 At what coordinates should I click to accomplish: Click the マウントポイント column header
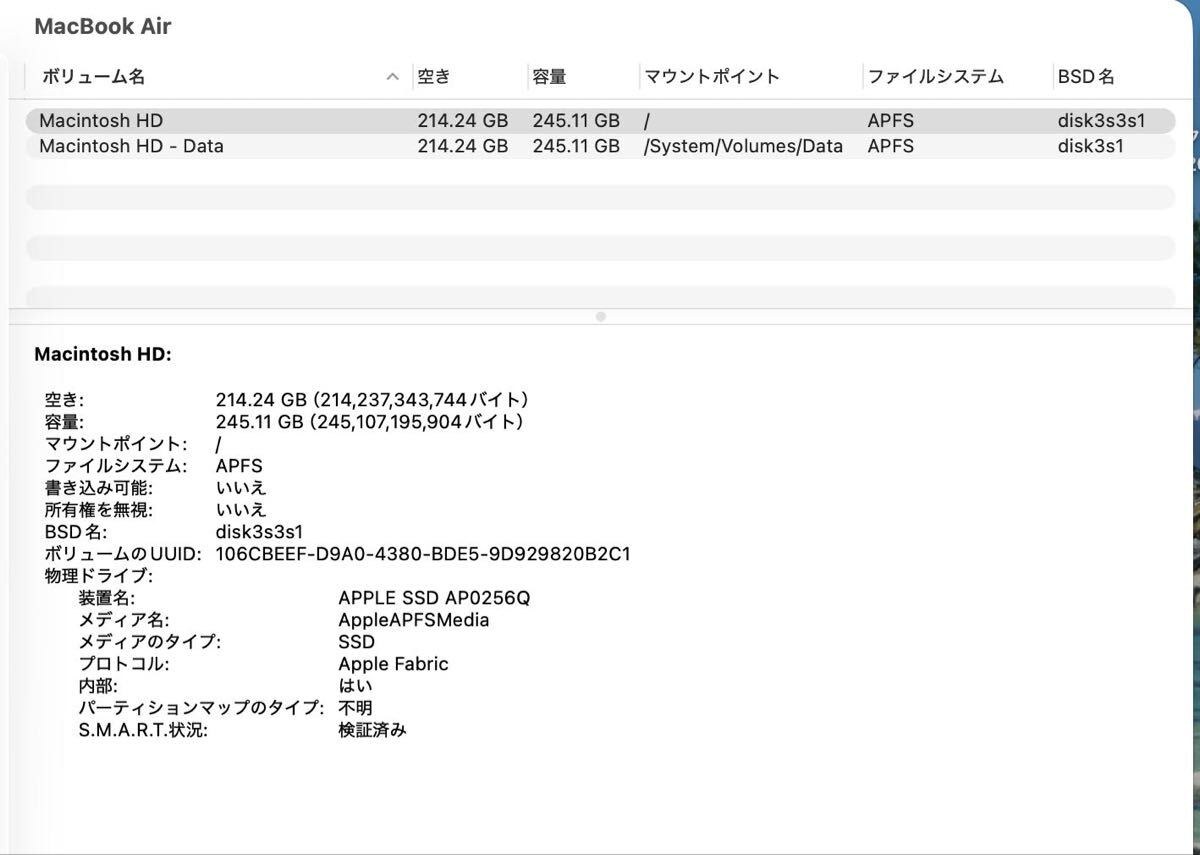712,77
